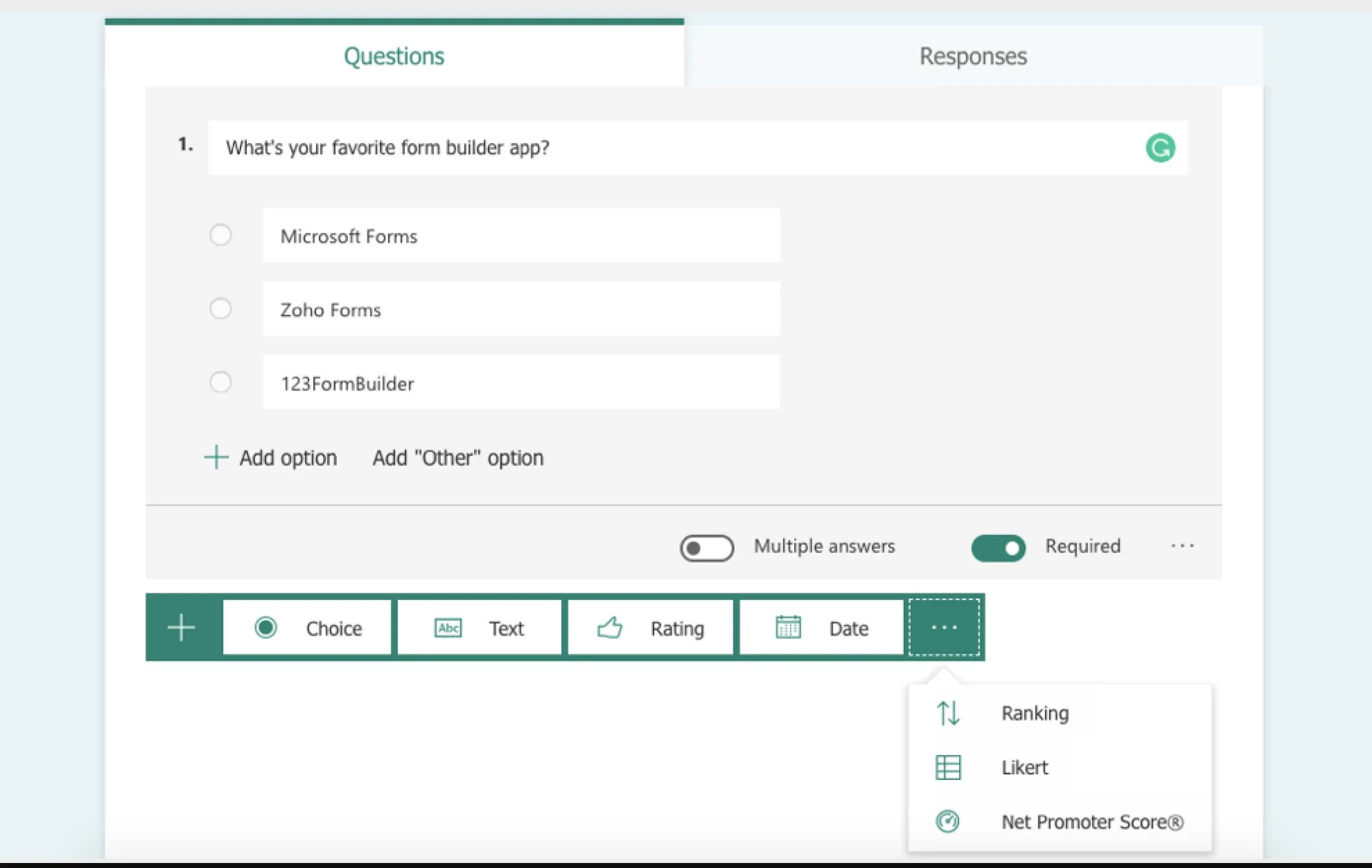Click the Grammarly icon in question field
The width and height of the screenshot is (1372, 868).
pyautogui.click(x=1160, y=148)
